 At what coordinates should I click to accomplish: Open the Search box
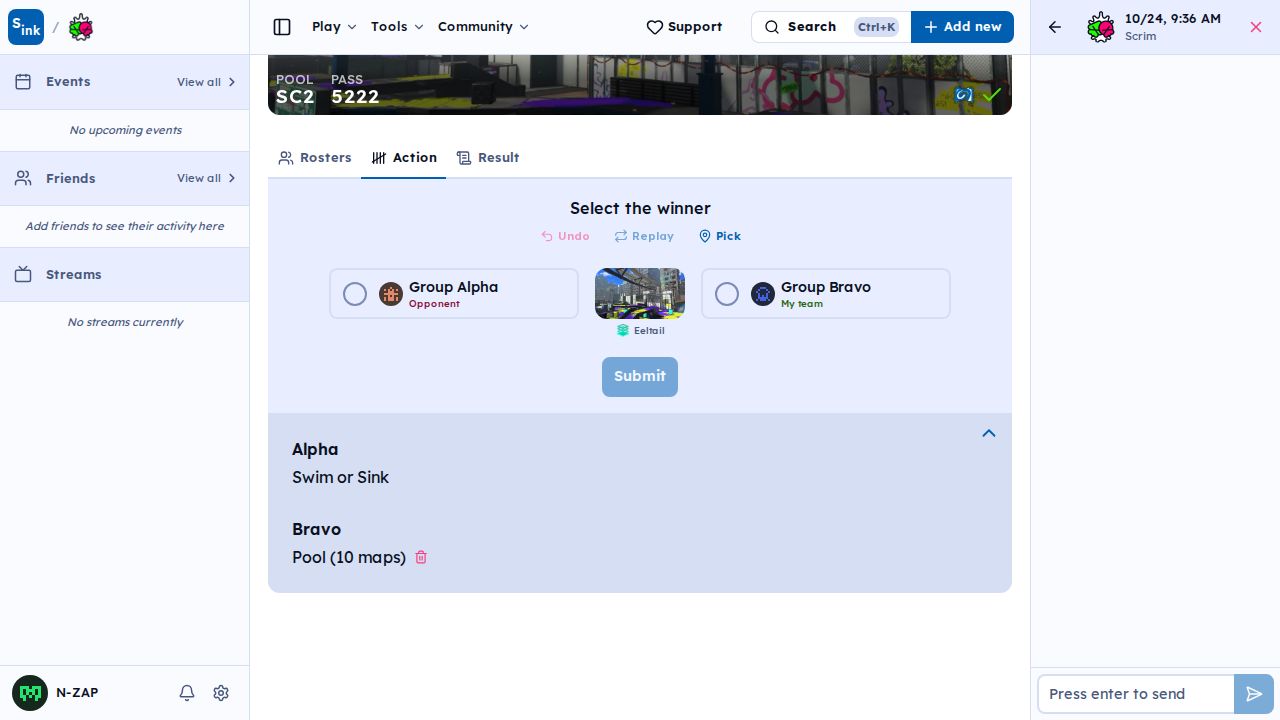click(x=831, y=27)
